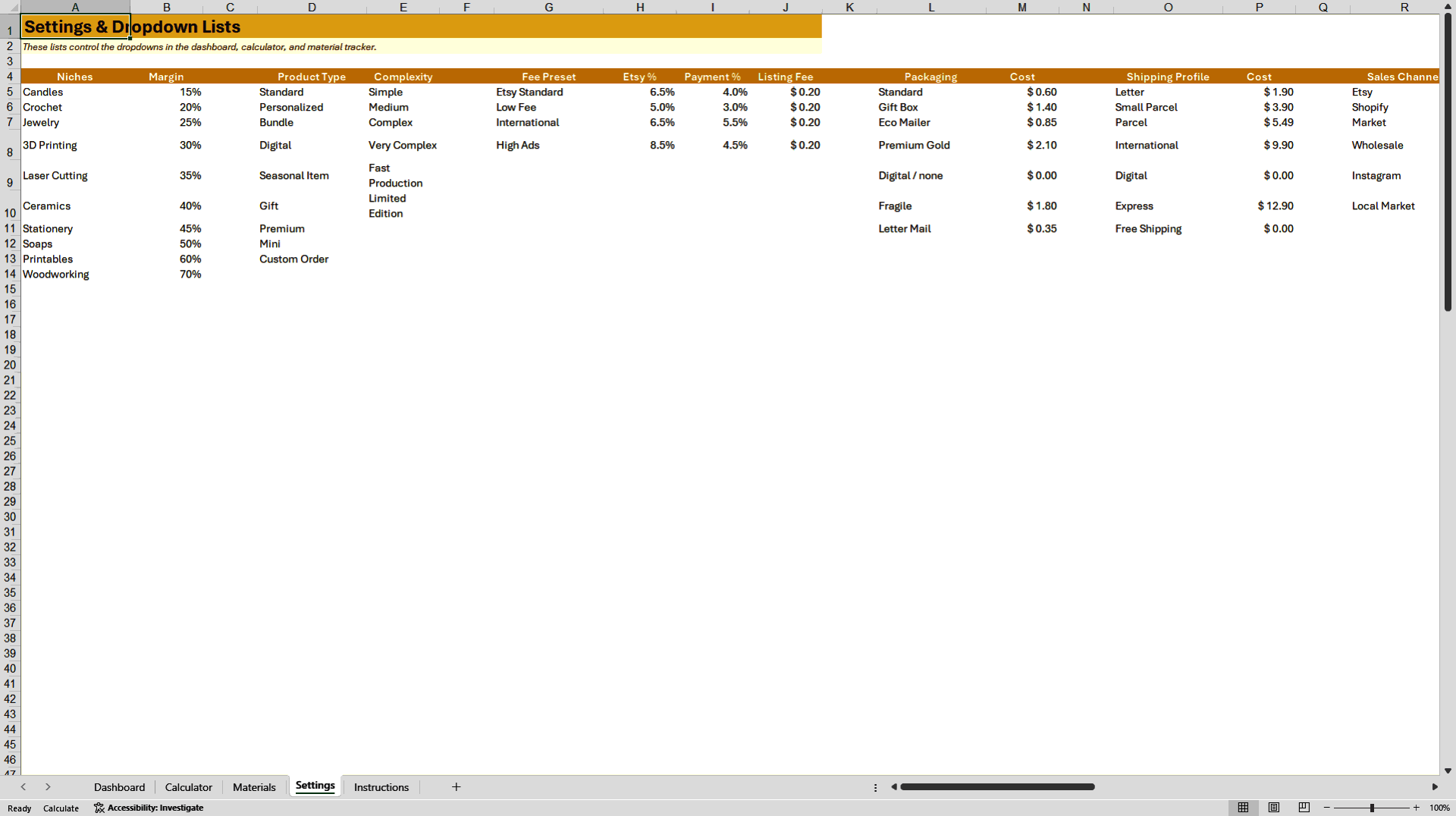Select the Limited Edition cell

pyautogui.click(x=403, y=206)
